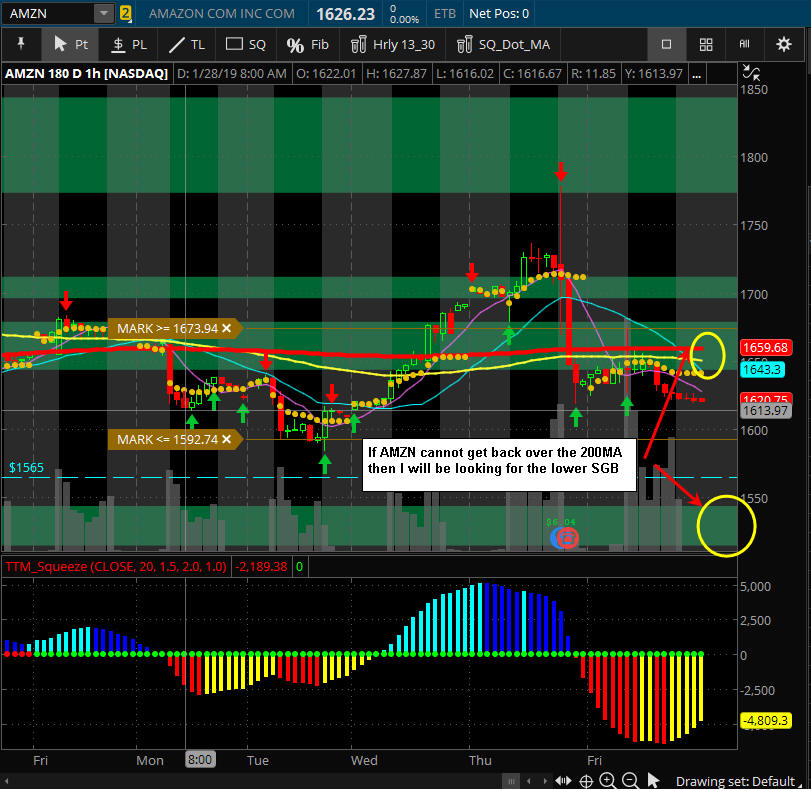Pin the chart toolbar with pushpin icon
This screenshot has height=789, width=811.
tap(21, 44)
